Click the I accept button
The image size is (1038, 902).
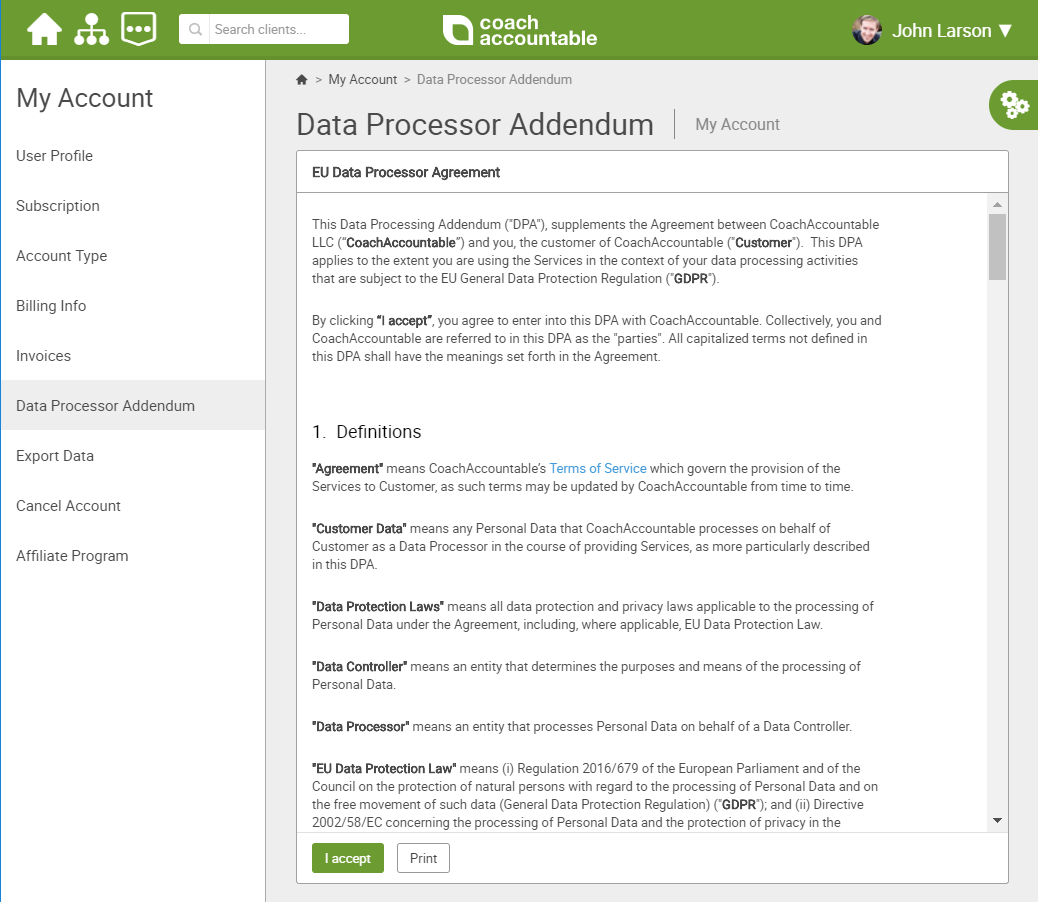pos(348,858)
